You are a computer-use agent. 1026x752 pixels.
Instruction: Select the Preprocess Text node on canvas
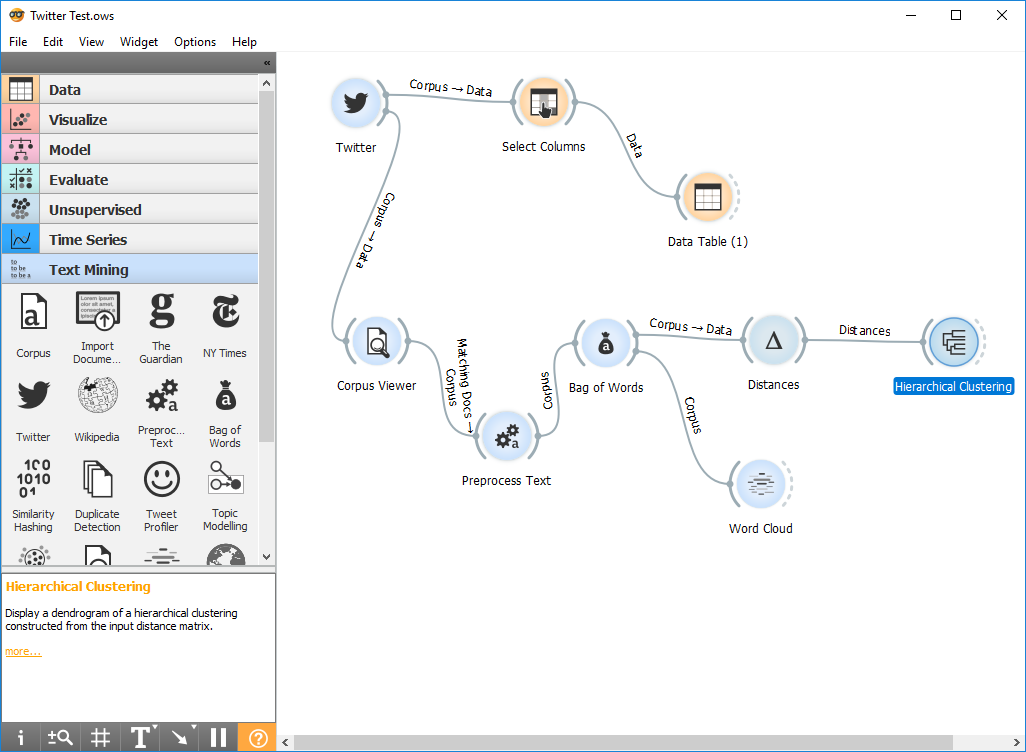(506, 437)
